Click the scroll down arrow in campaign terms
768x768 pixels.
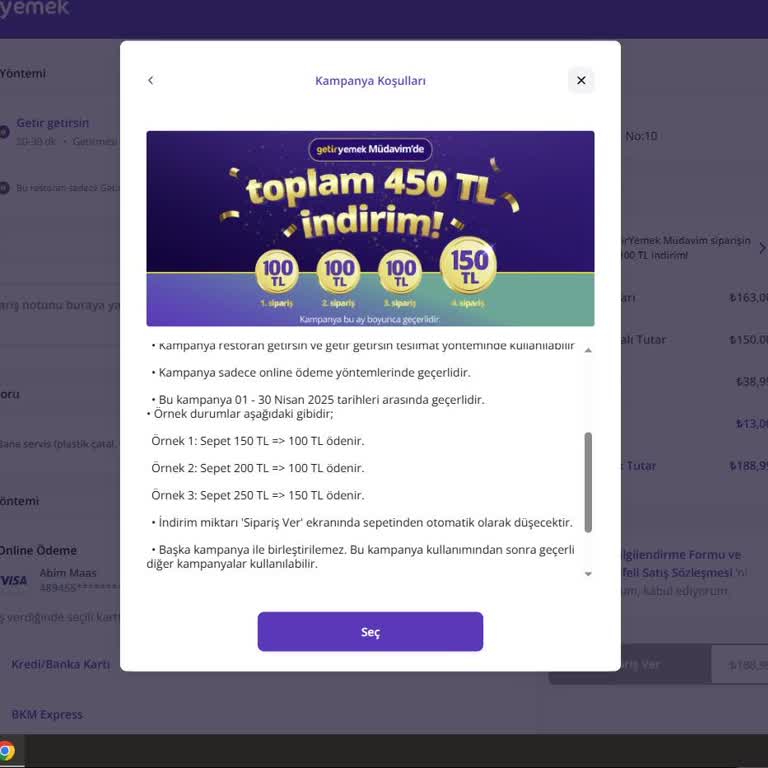(x=588, y=574)
